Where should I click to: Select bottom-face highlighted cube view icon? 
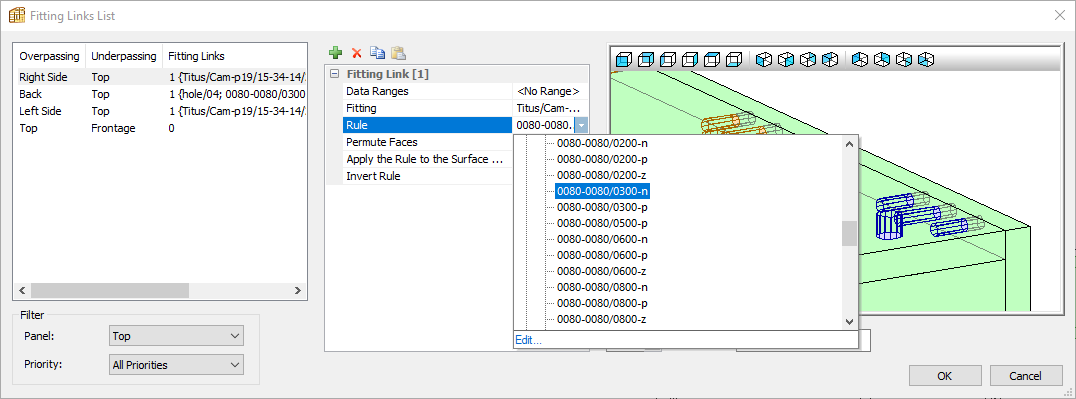point(734,60)
